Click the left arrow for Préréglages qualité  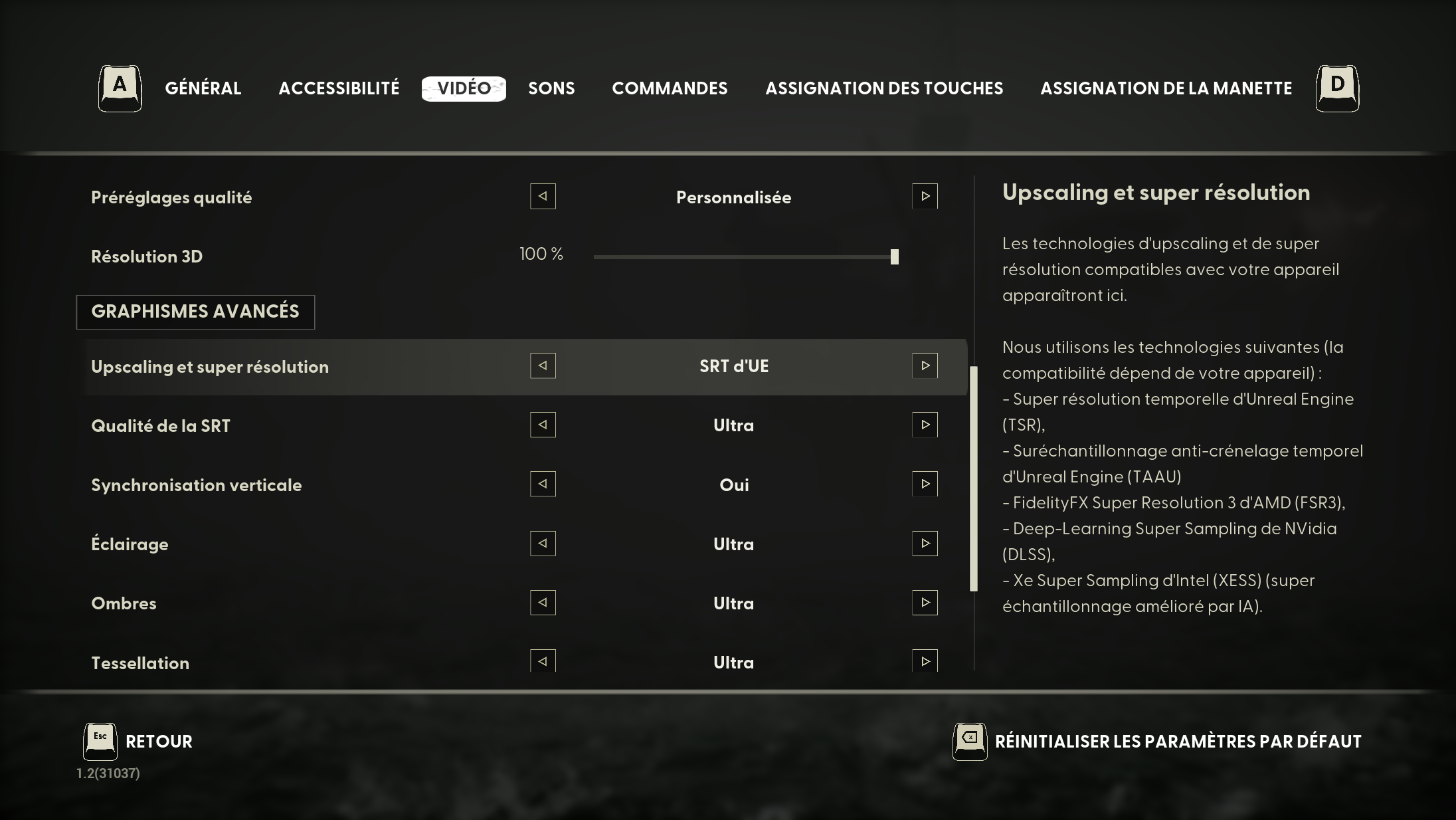[543, 196]
